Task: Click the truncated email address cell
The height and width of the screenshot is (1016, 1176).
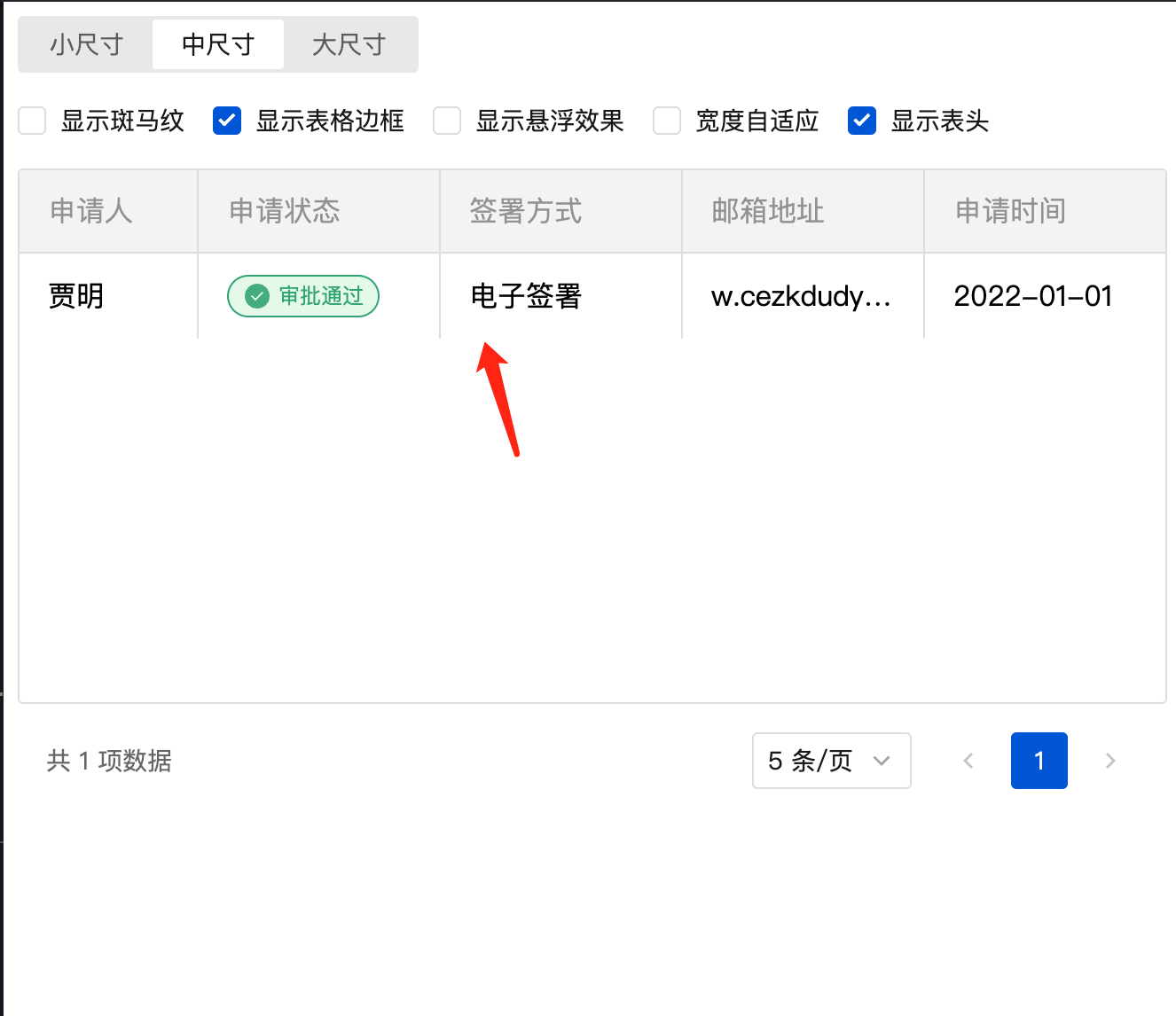Action: (x=801, y=296)
